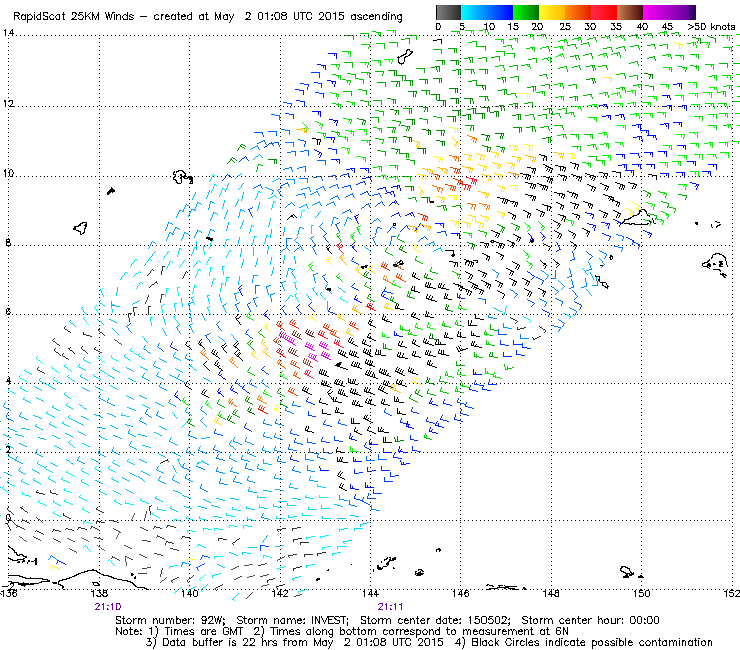Click the red 30–35 knots legend swatch
This screenshot has height=650, width=740.
[x=604, y=12]
